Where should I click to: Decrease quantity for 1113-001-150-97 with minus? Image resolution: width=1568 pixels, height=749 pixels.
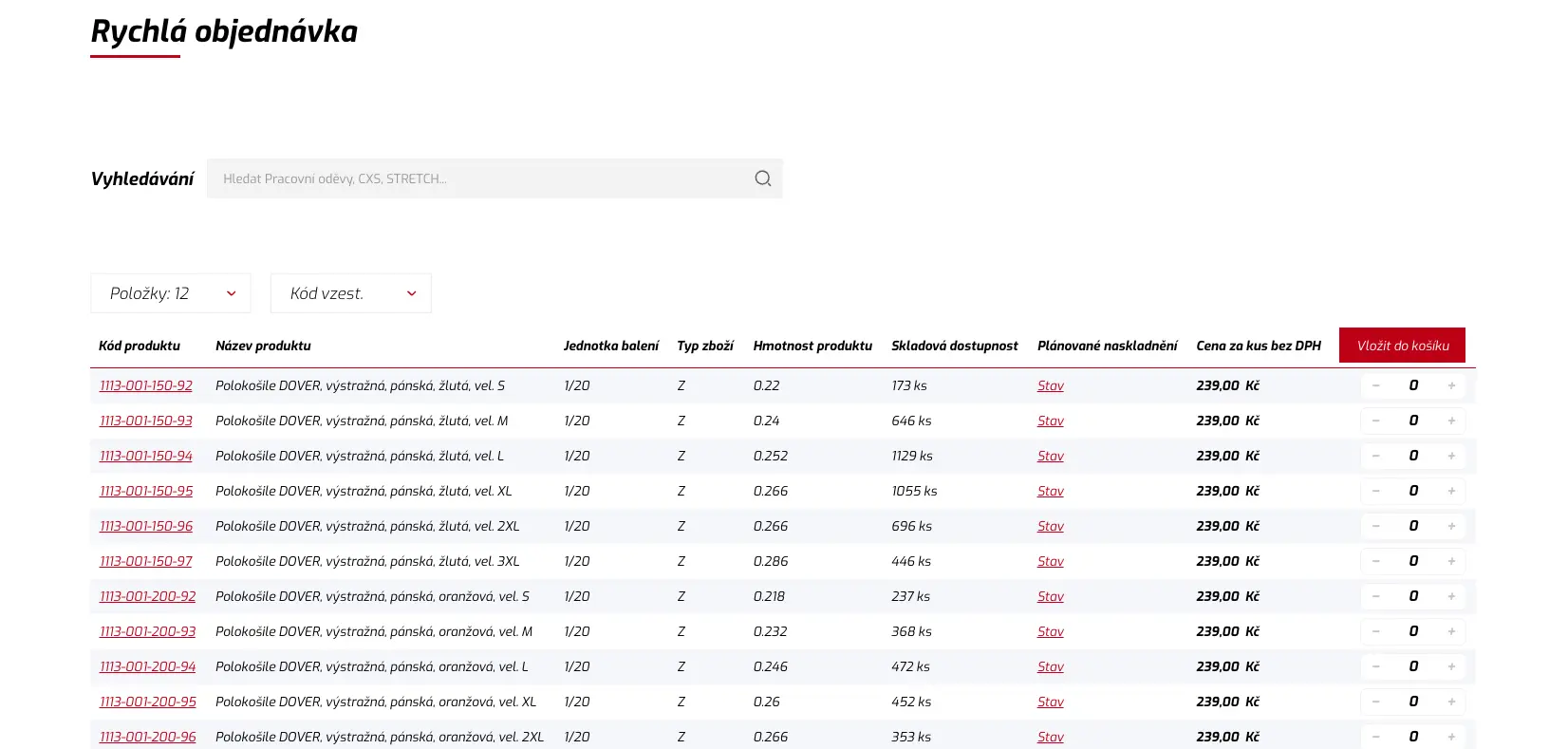1375,561
